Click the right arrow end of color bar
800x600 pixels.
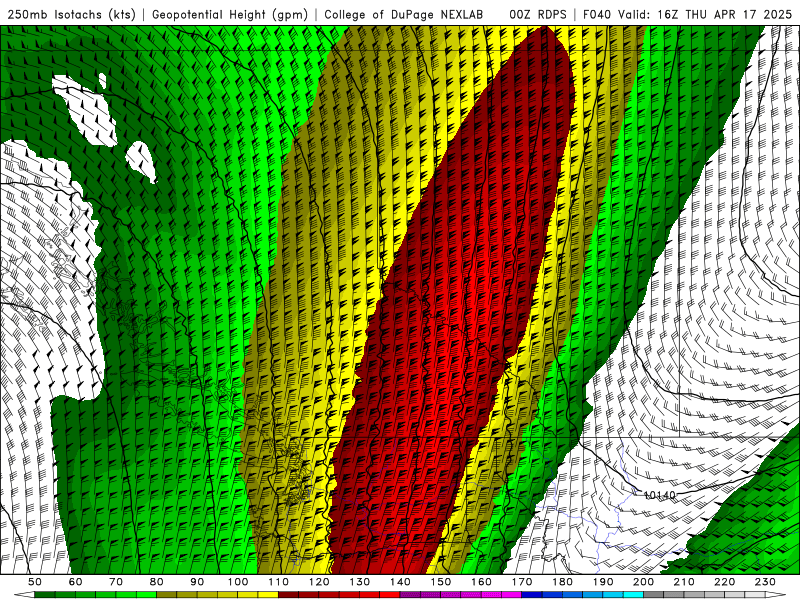pyautogui.click(x=777, y=595)
